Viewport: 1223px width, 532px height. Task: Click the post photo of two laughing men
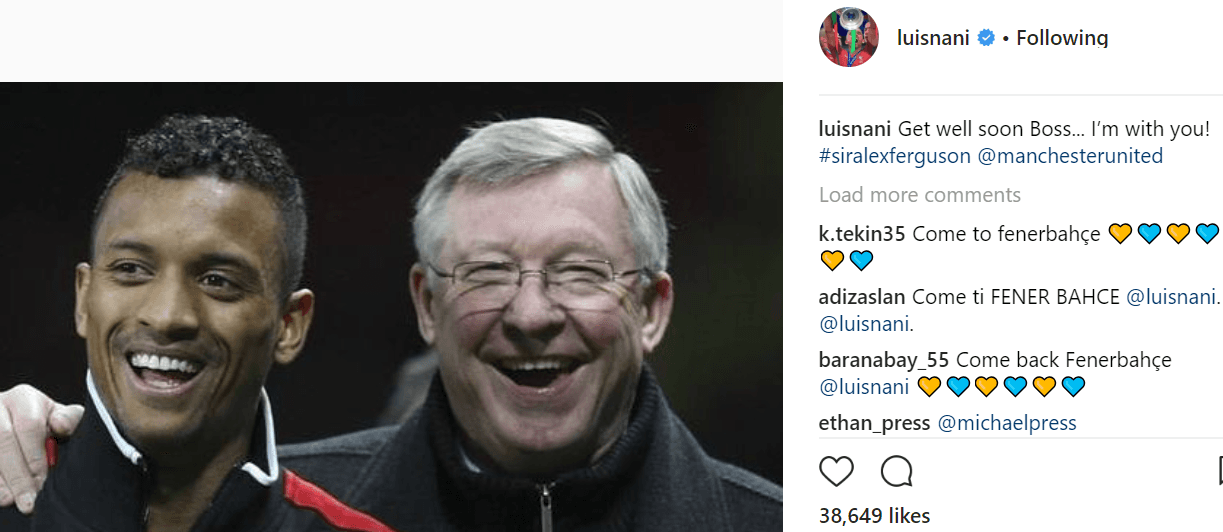(x=391, y=307)
